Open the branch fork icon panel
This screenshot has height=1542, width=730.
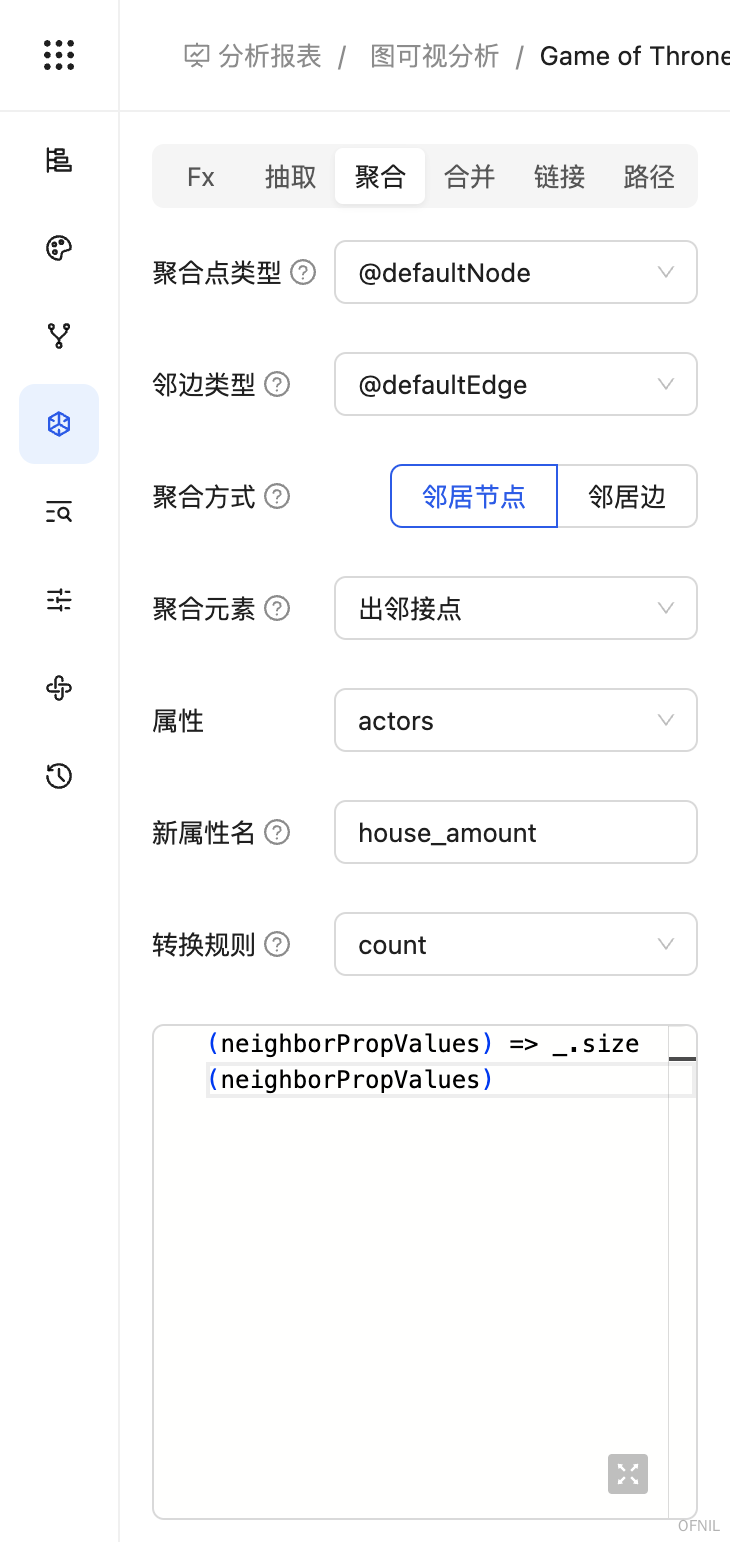(x=59, y=336)
